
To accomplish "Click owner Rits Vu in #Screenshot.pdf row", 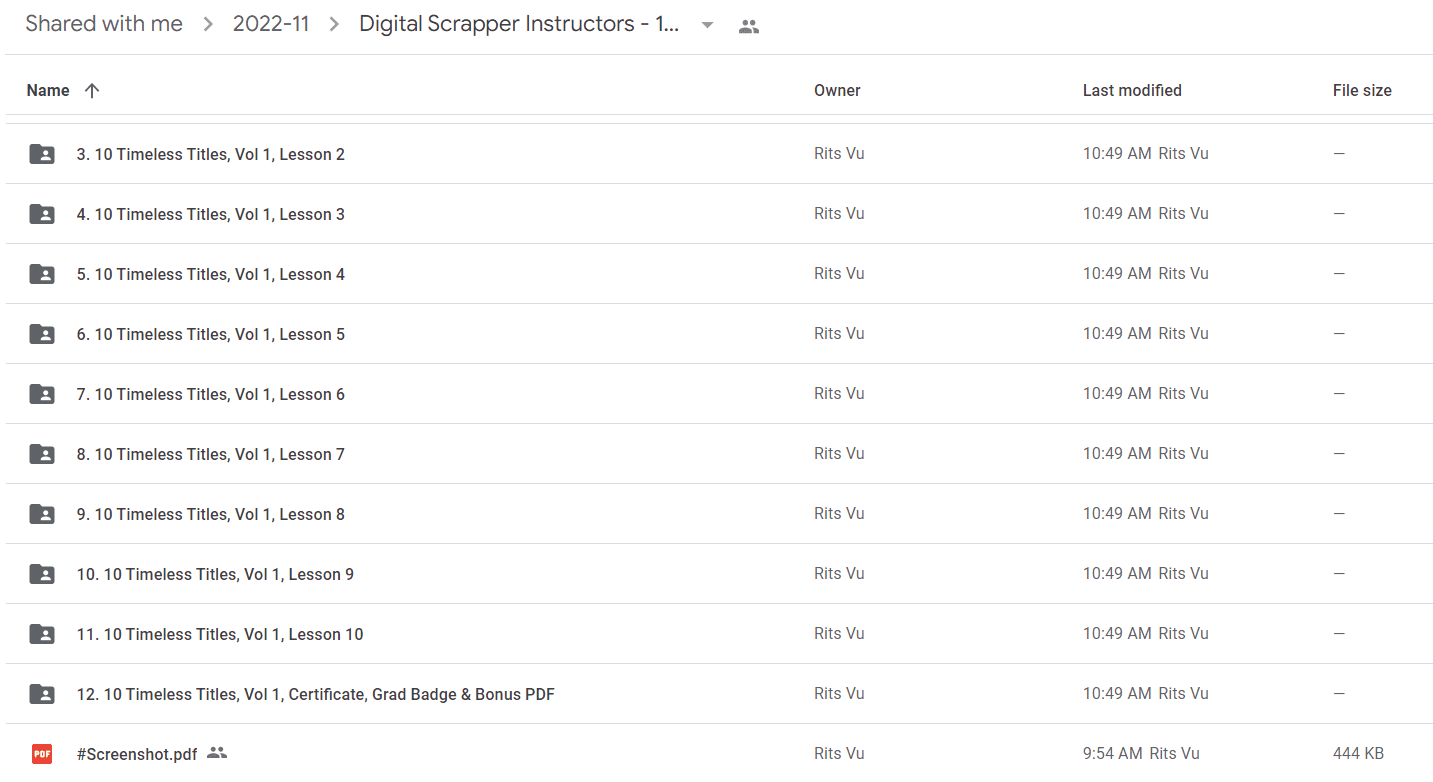I will point(839,754).
